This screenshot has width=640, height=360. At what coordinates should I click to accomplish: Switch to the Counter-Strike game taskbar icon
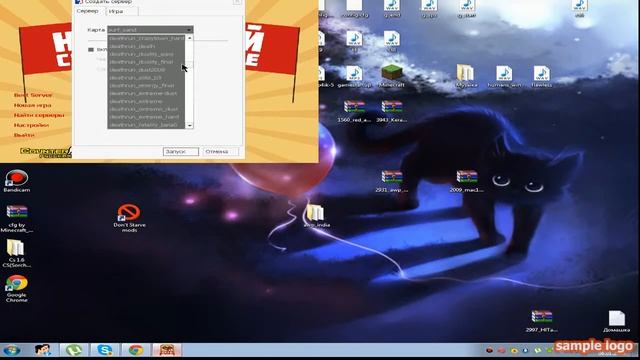pos(167,350)
